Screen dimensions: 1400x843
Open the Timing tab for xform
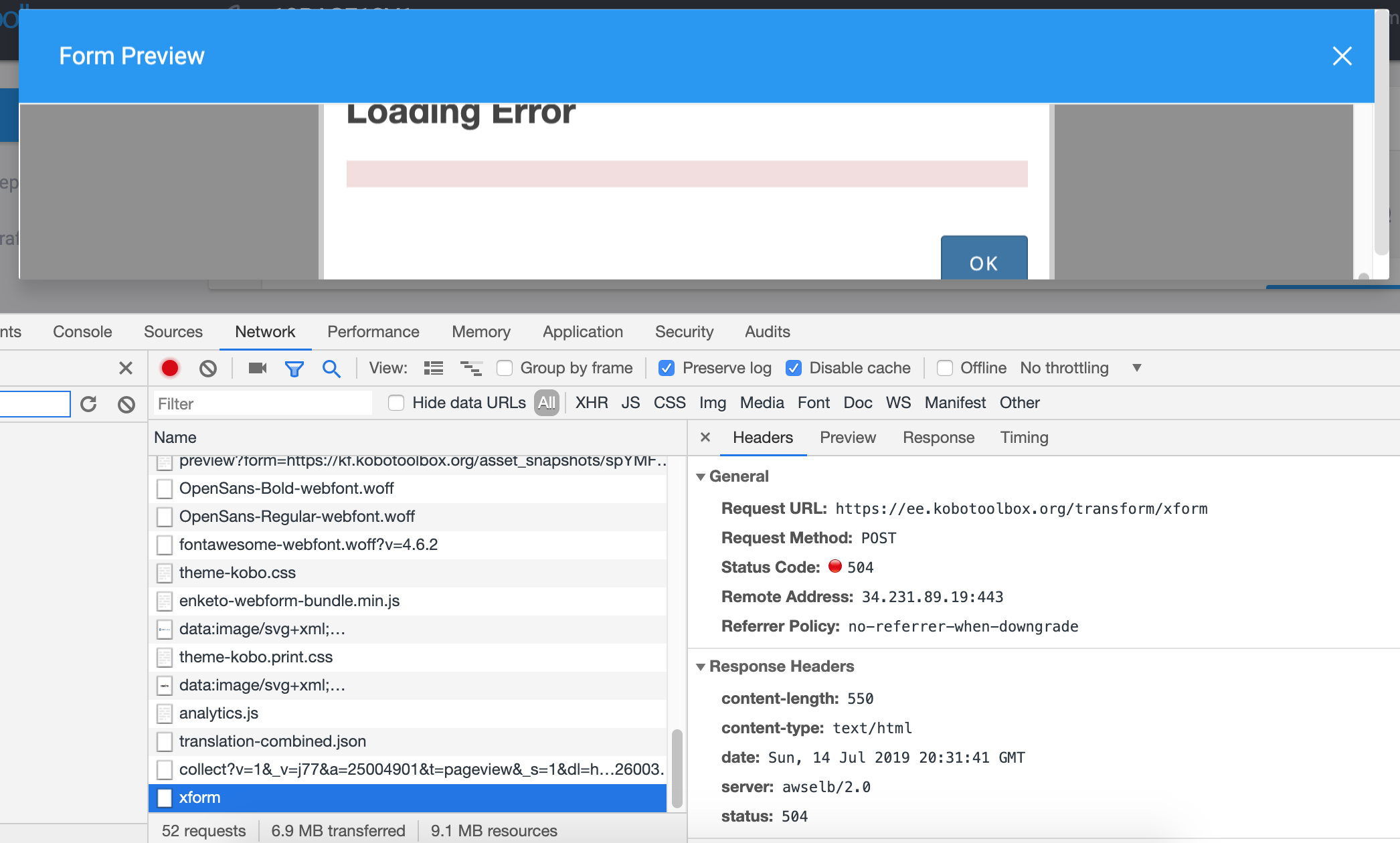click(1024, 438)
